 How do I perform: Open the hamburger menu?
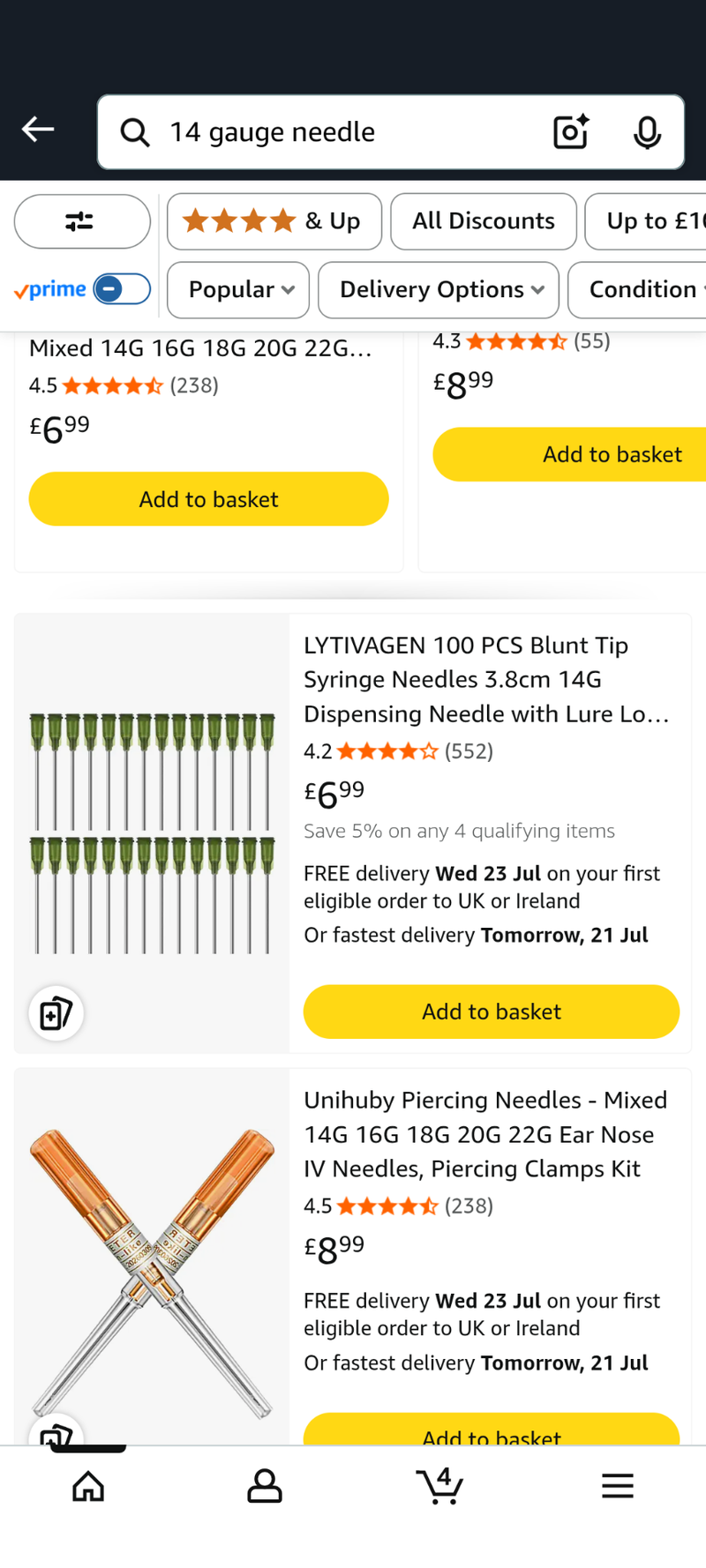coord(617,1486)
